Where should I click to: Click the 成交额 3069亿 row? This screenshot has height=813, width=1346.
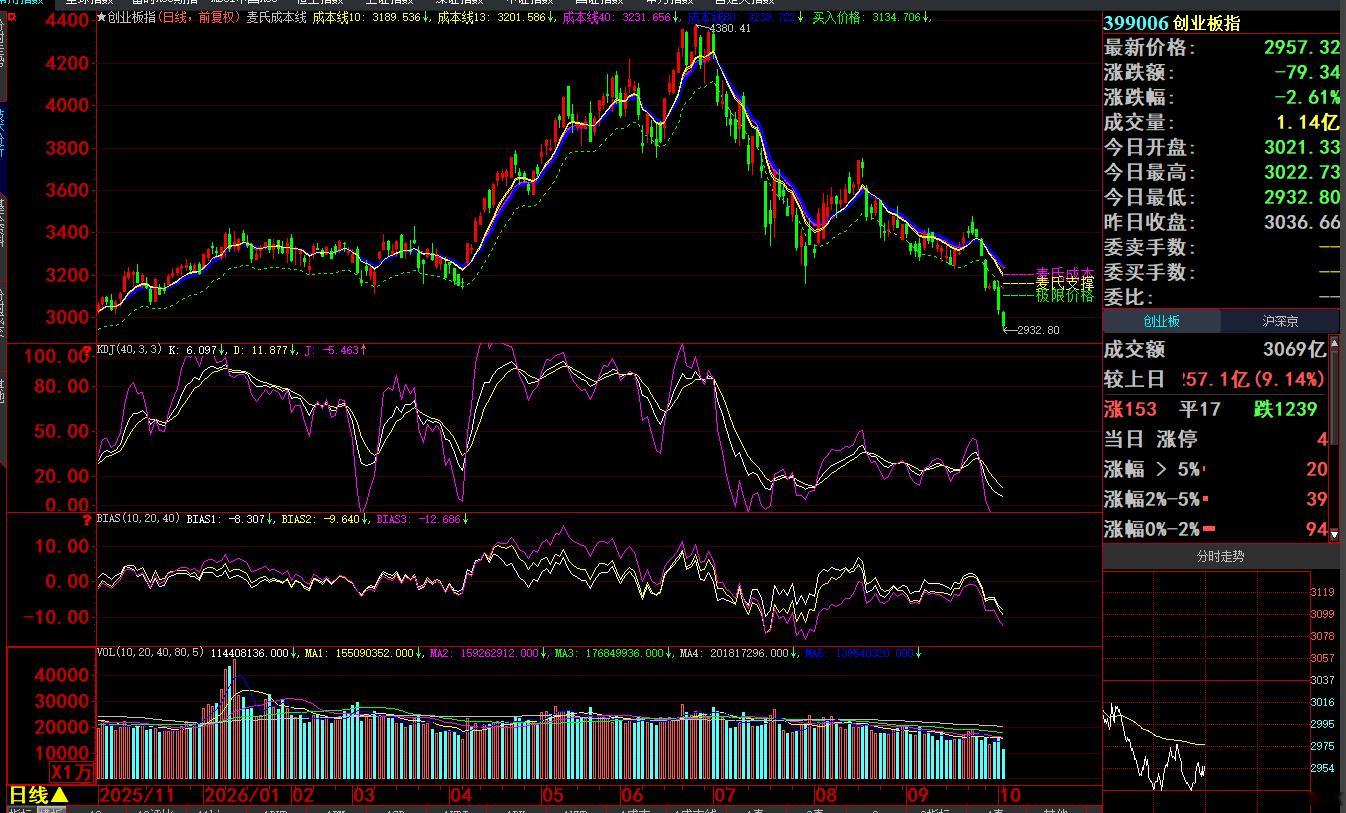pos(1215,349)
